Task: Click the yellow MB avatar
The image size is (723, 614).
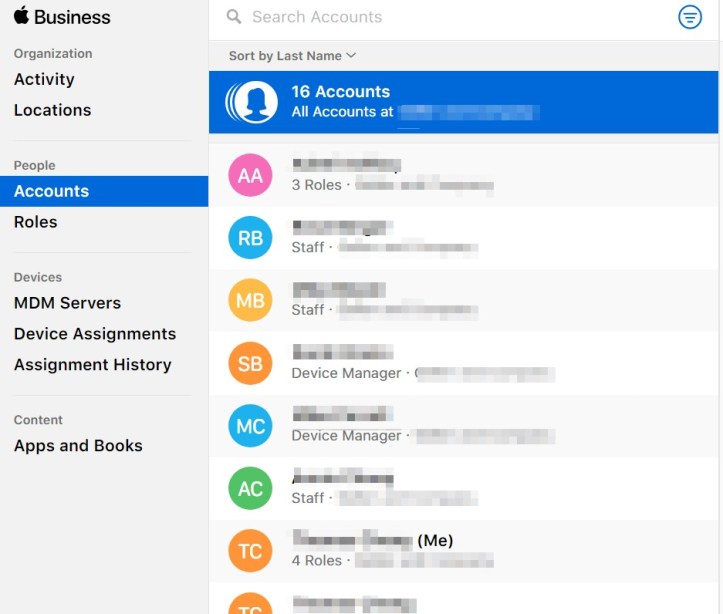Action: 250,301
